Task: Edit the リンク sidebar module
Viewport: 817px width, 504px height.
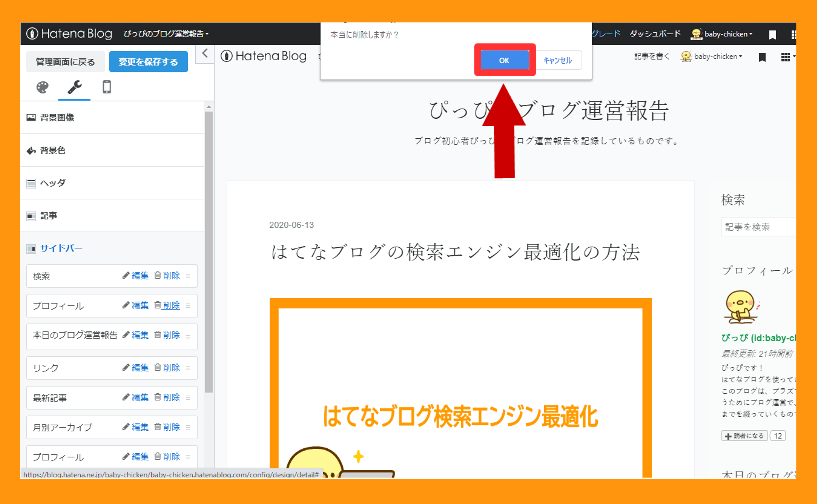Action: click(x=135, y=367)
